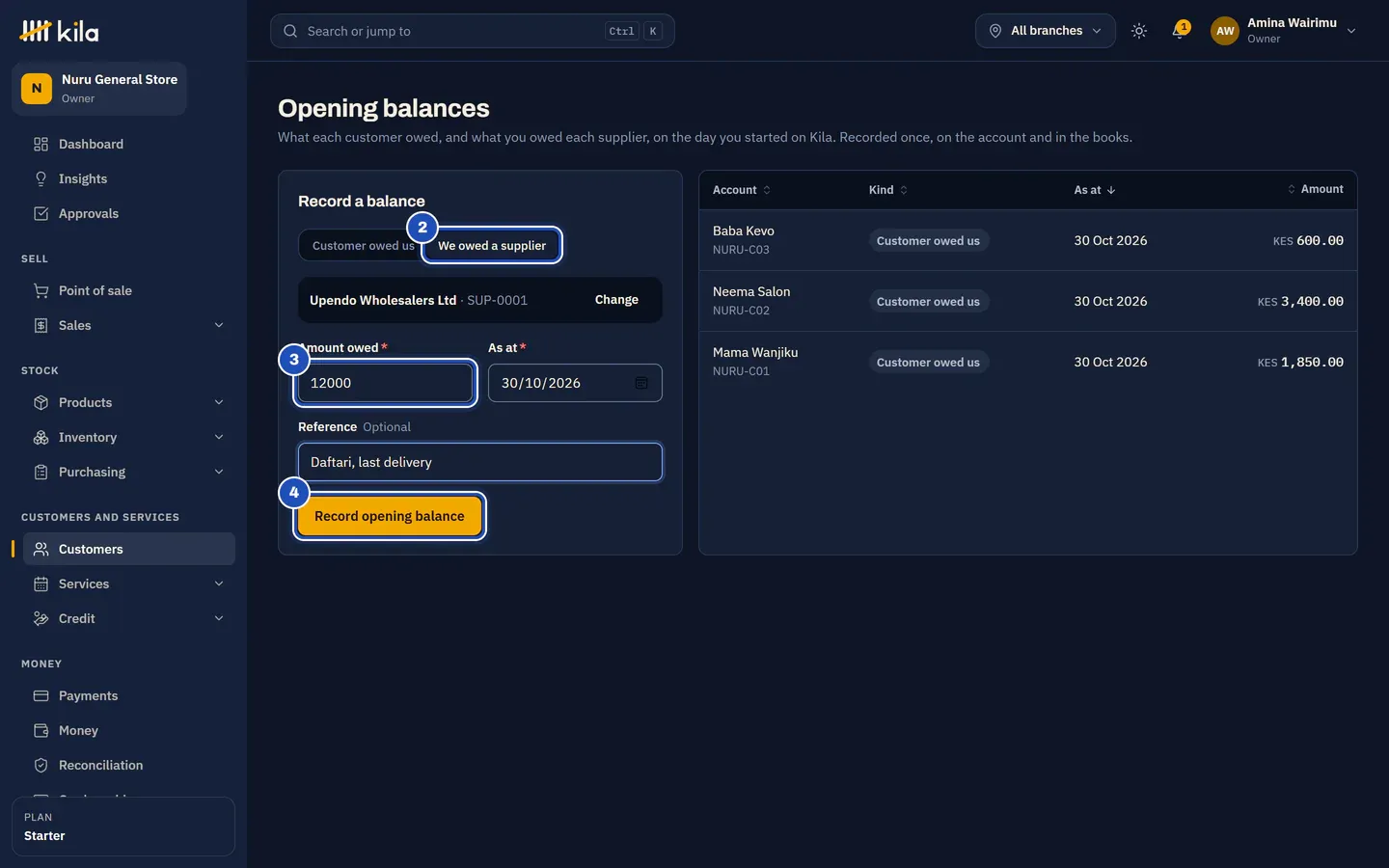Expand the Inventory submenu chevron
The height and width of the screenshot is (868, 1389).
pyautogui.click(x=219, y=437)
